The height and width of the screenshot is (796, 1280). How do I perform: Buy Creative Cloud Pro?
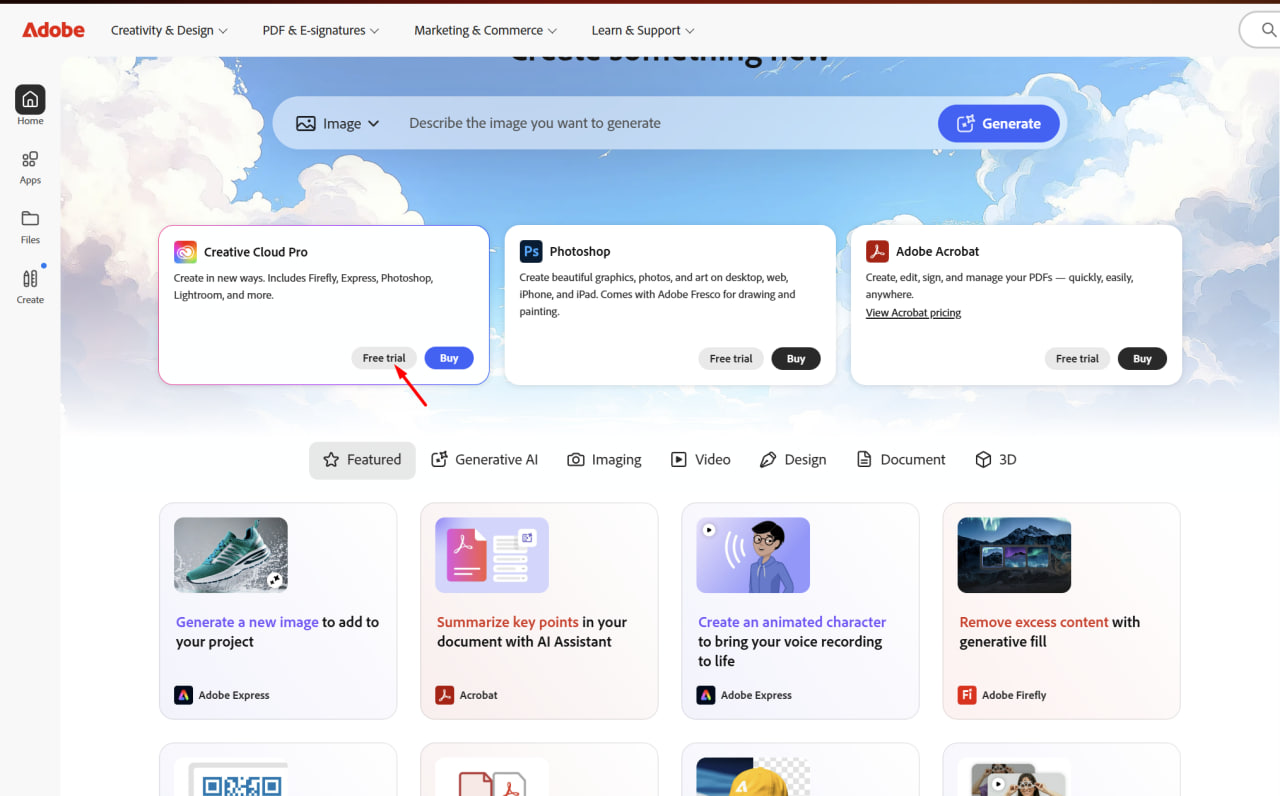(449, 358)
